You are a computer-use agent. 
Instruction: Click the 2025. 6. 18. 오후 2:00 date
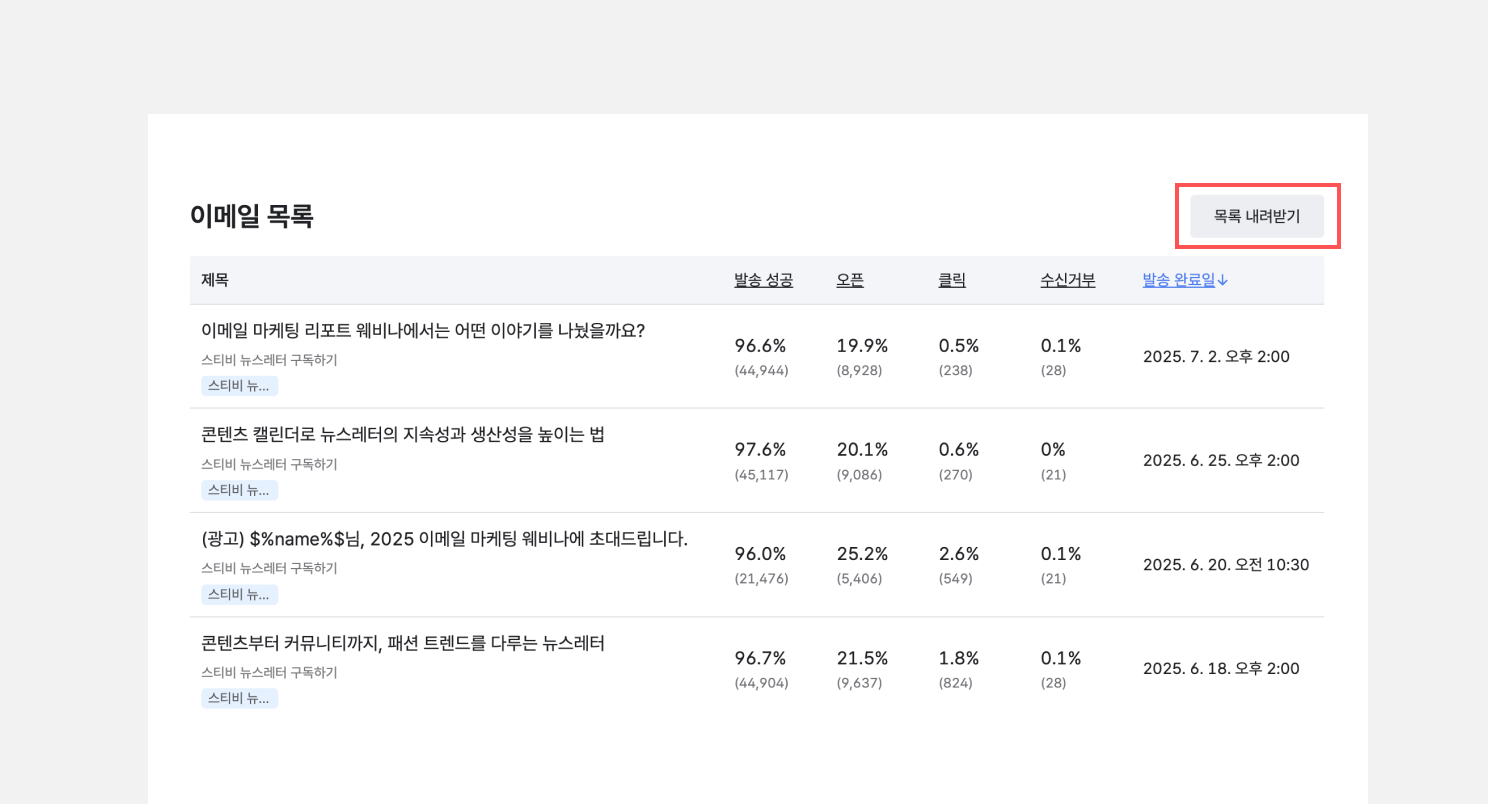click(1221, 669)
